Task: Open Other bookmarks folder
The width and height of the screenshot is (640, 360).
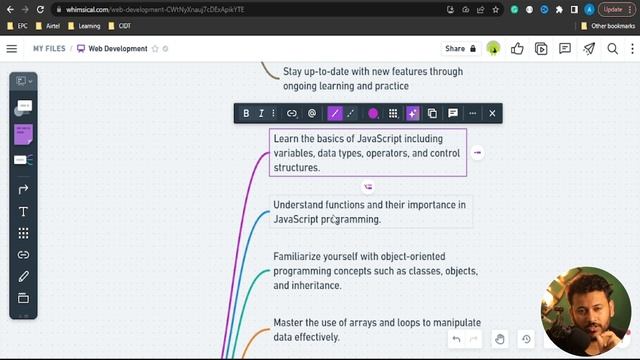Action: [608, 26]
